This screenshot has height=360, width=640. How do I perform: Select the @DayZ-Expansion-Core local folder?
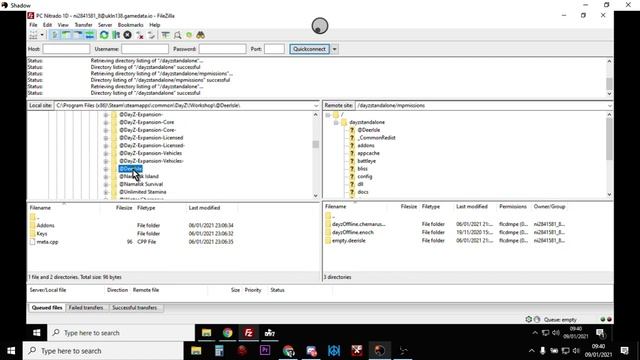[147, 122]
